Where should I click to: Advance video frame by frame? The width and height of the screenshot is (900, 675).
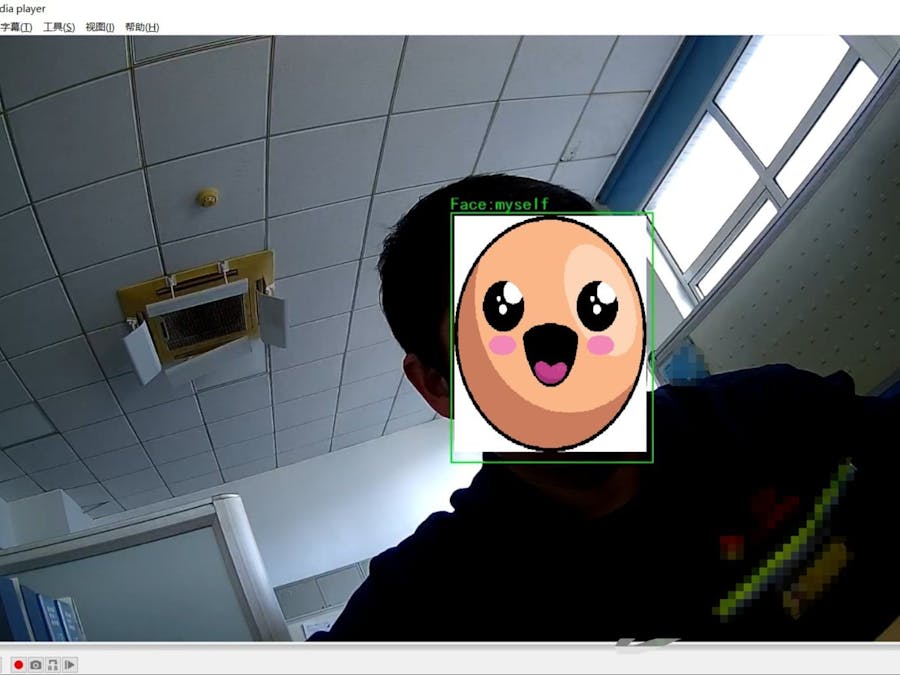click(70, 665)
